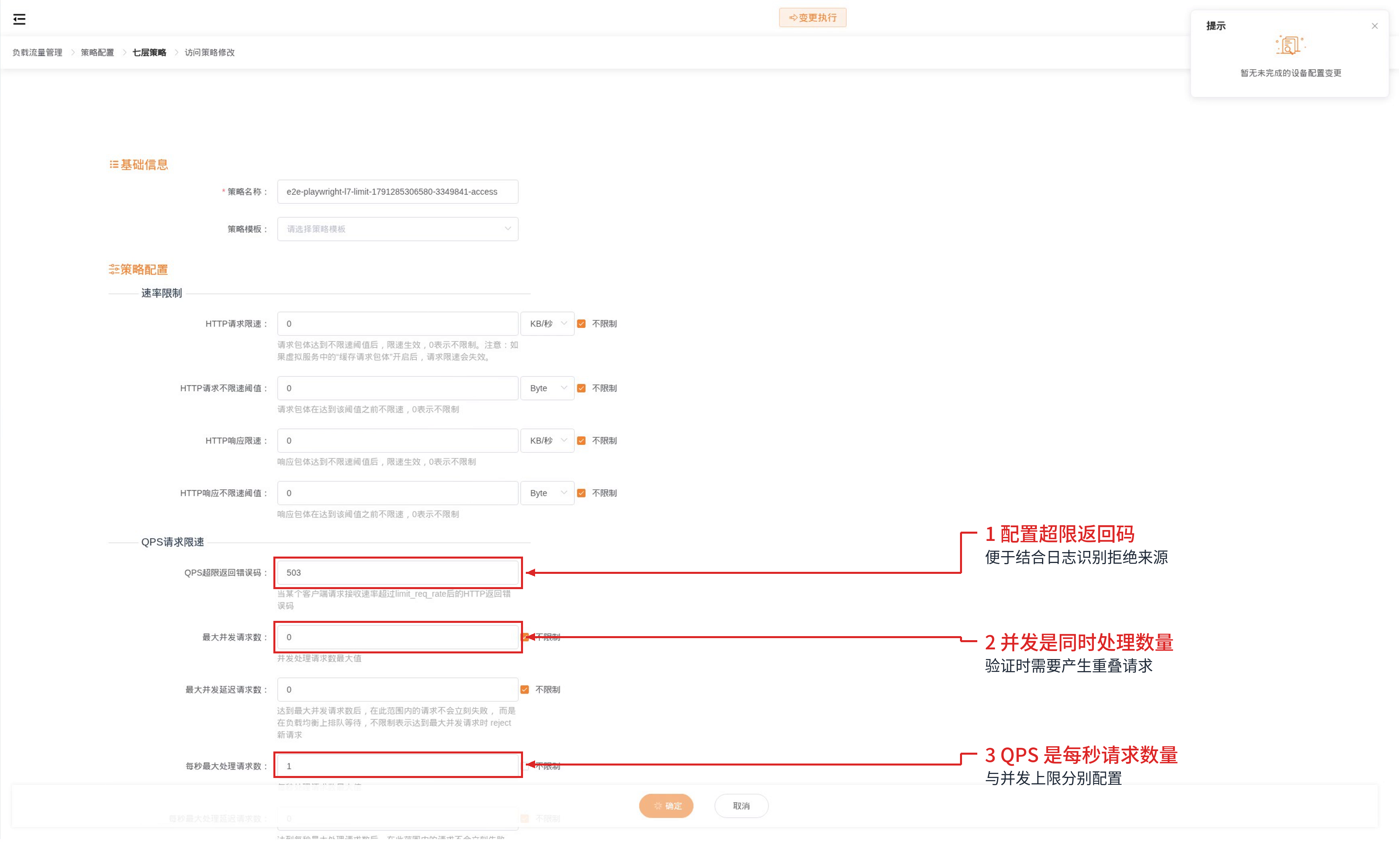The image size is (1399, 868).
Task: Toggle 不限制 checkbox for HTTP响应不限速阈值
Action: coord(581,493)
